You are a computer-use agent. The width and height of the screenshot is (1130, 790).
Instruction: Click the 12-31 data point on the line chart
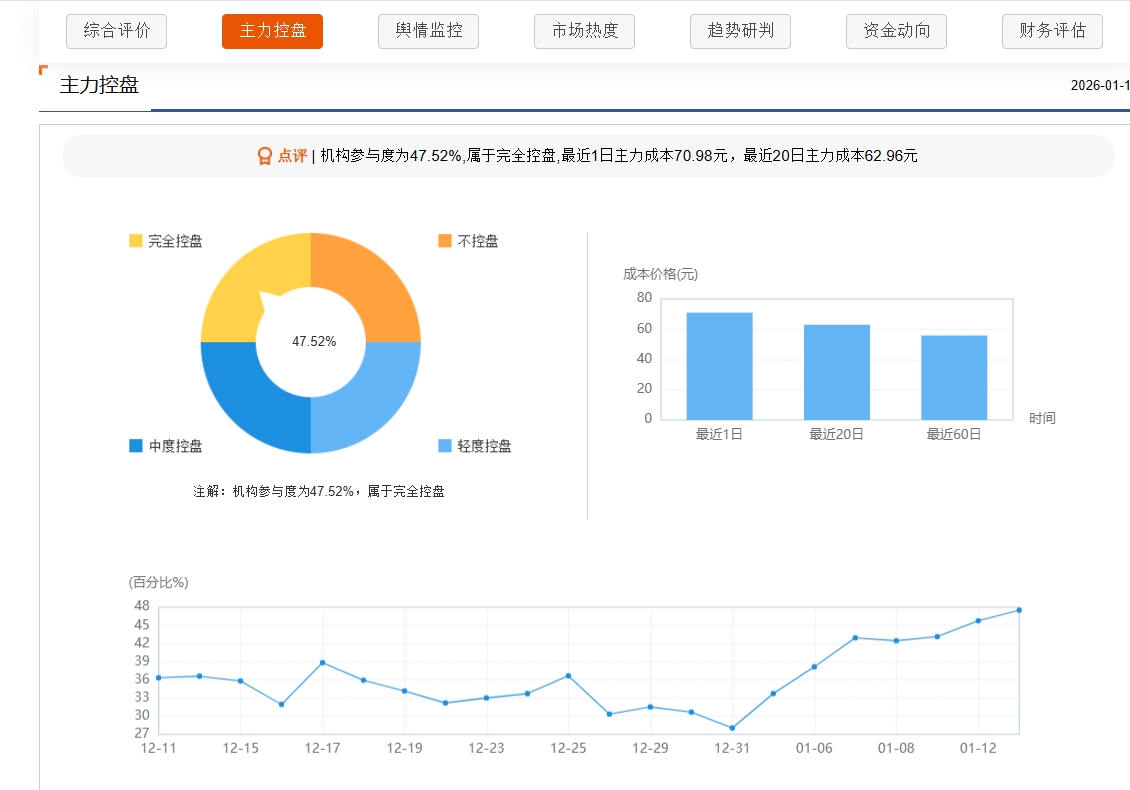click(731, 728)
